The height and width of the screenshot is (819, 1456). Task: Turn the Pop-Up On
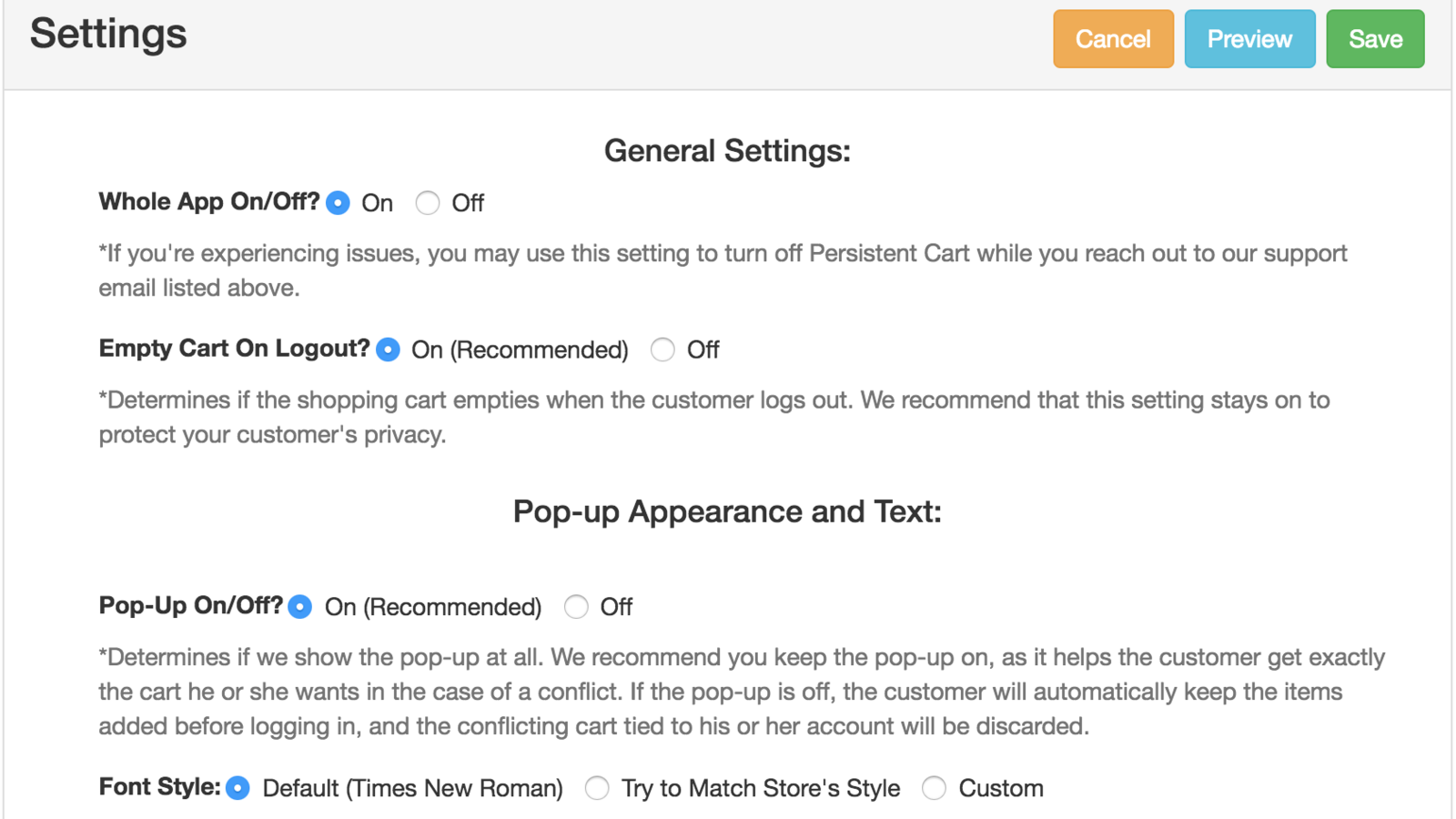tap(300, 606)
